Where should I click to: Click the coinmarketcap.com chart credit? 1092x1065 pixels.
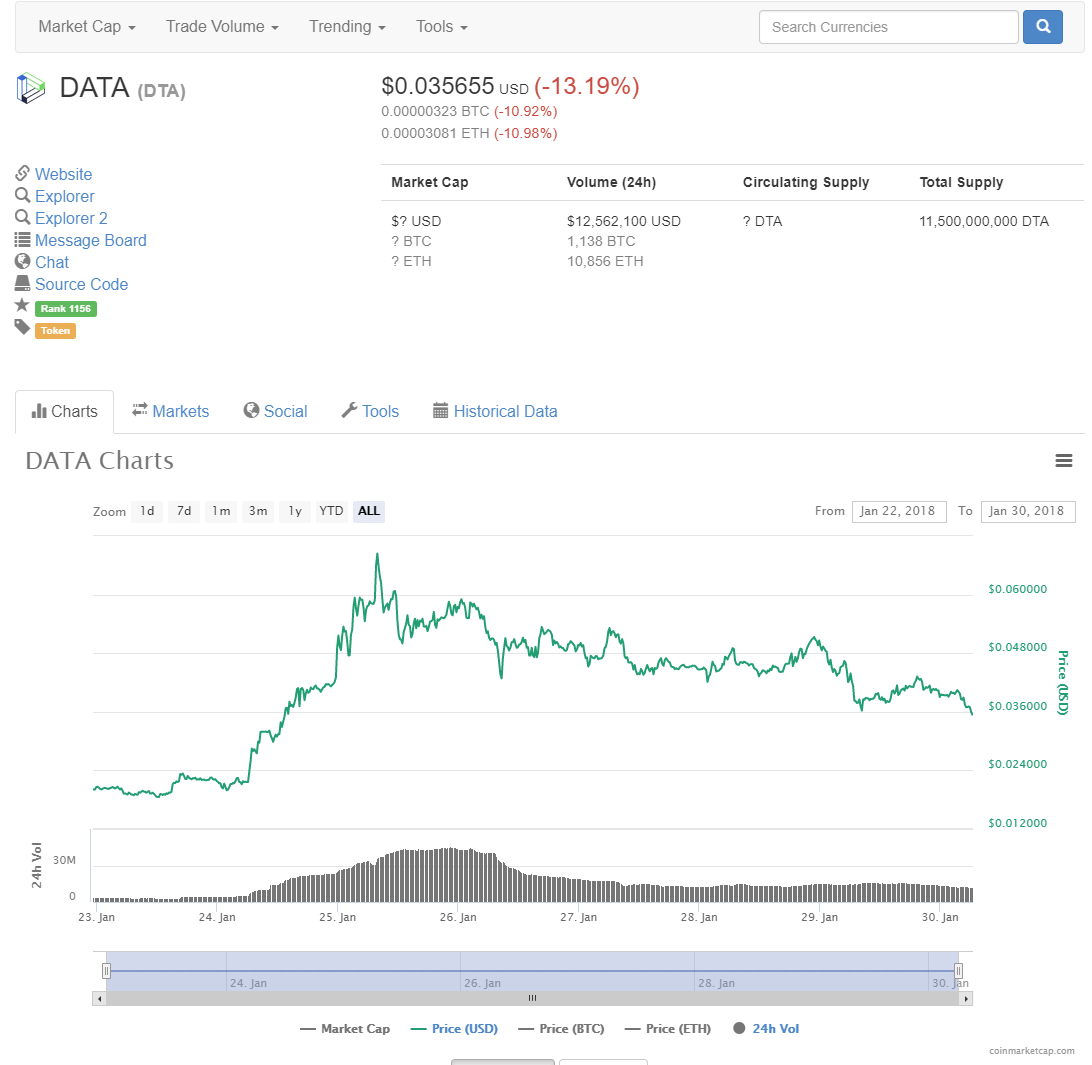1031,1050
